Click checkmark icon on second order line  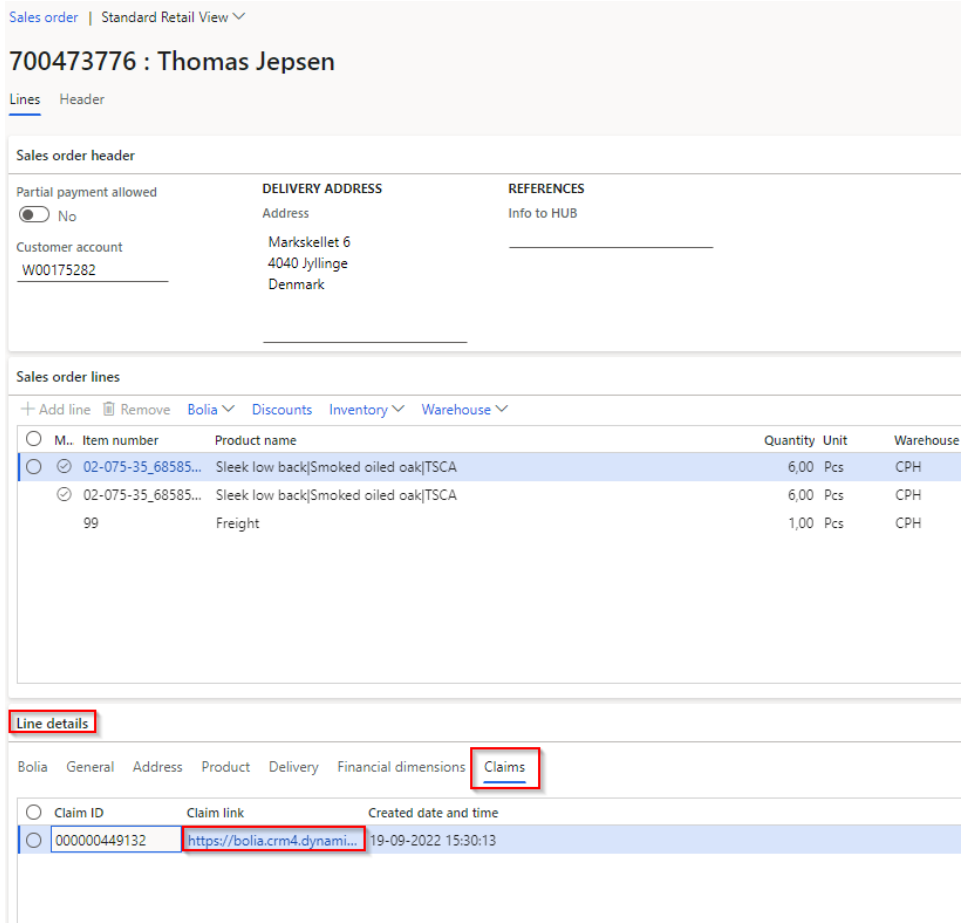64,495
